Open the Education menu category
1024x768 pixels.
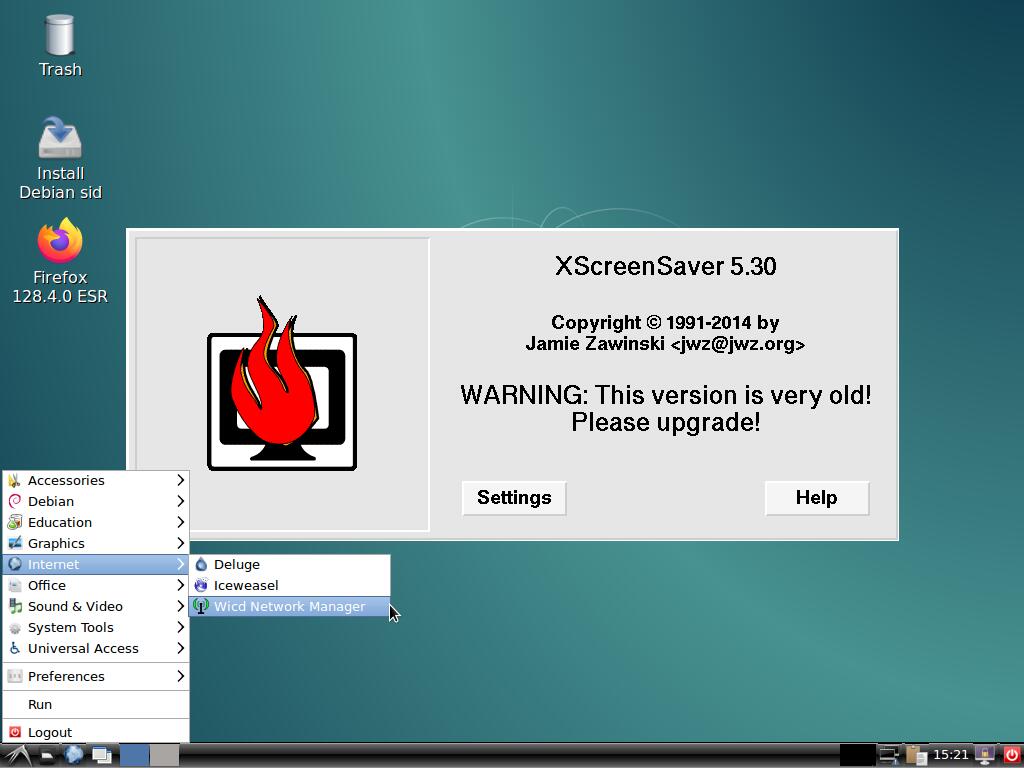(96, 522)
